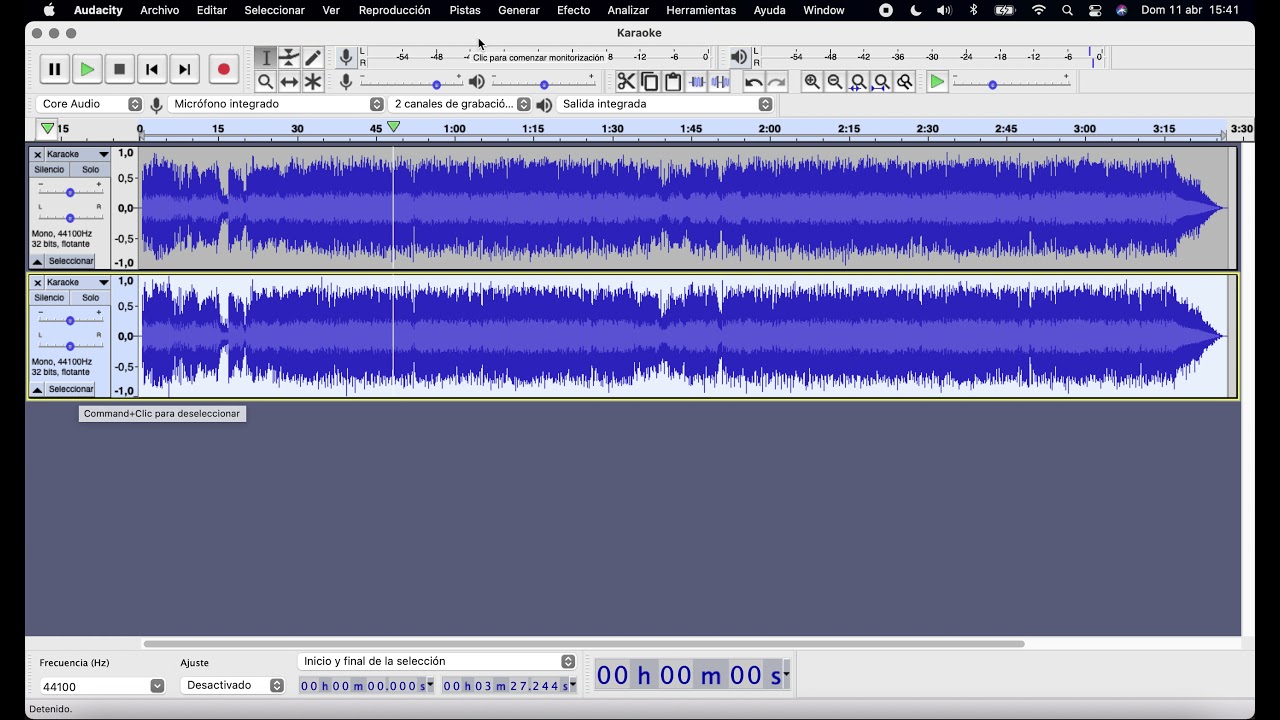Click the Paste clipboard icon
Viewport: 1280px width, 720px height.
[673, 82]
